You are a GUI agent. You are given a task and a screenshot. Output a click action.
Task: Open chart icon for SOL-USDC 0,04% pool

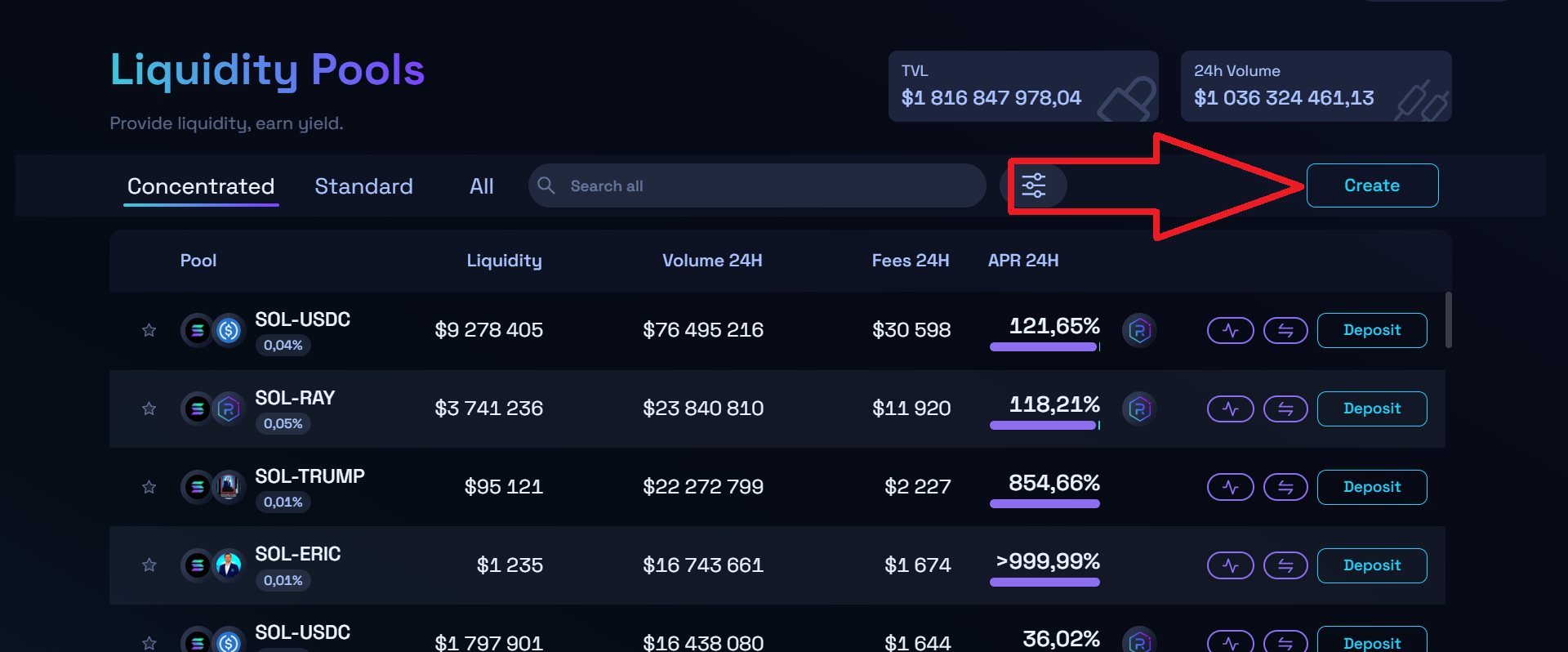coord(1231,330)
